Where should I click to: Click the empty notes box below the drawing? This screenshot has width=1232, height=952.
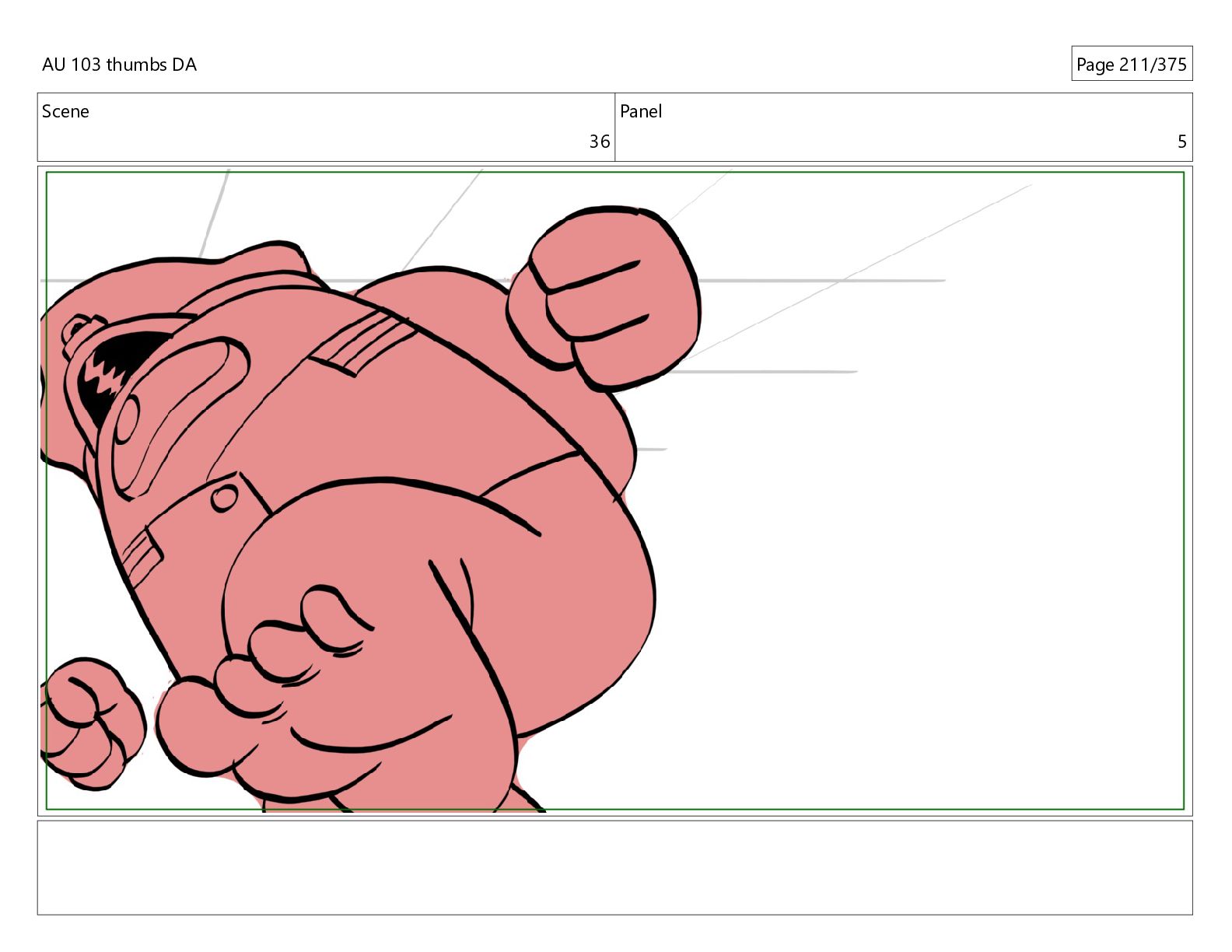tap(614, 867)
